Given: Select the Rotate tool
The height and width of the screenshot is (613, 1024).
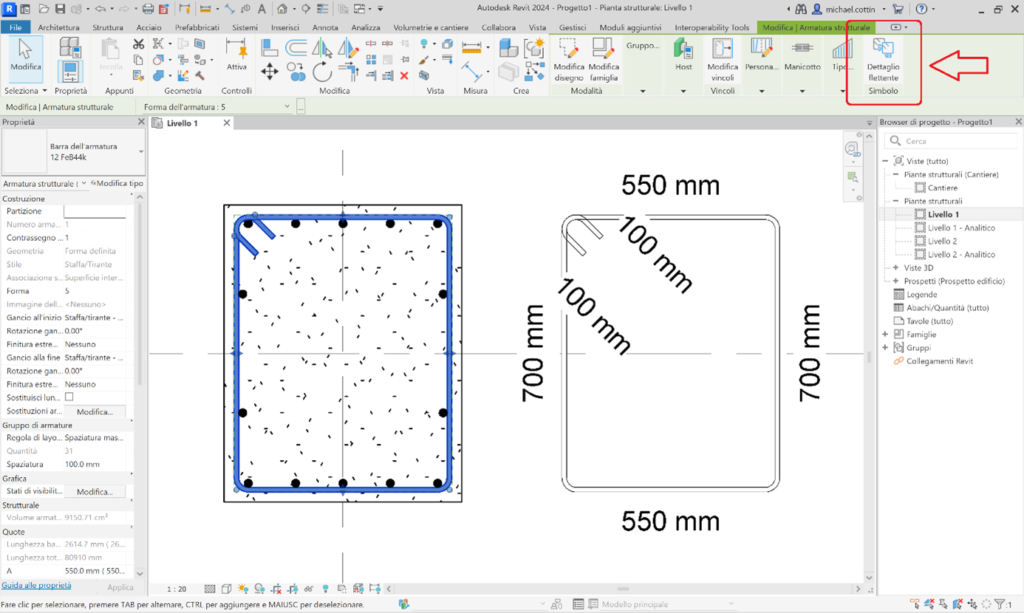Looking at the screenshot, I should 322,72.
